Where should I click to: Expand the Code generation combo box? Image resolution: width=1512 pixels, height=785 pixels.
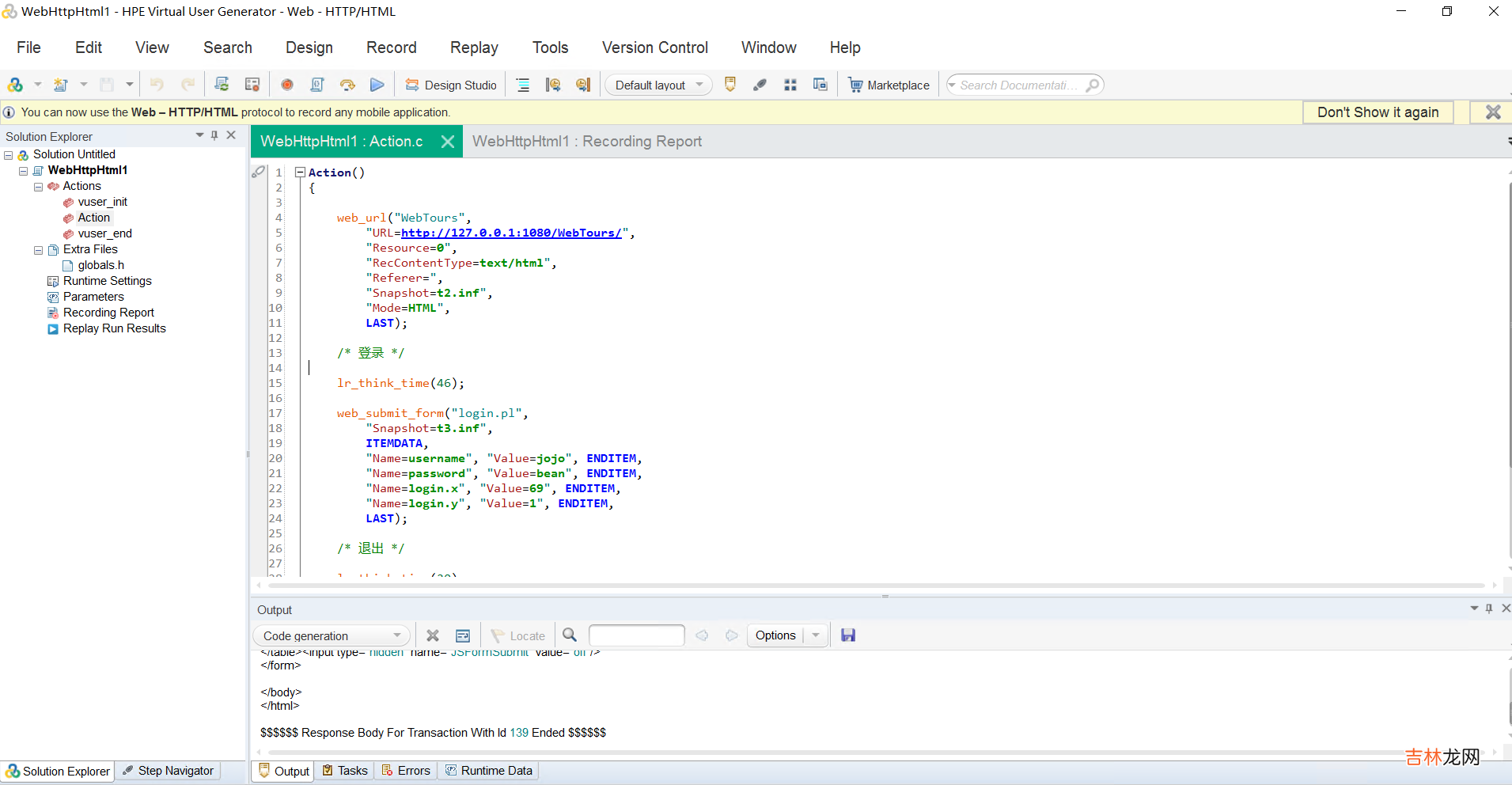(x=396, y=635)
